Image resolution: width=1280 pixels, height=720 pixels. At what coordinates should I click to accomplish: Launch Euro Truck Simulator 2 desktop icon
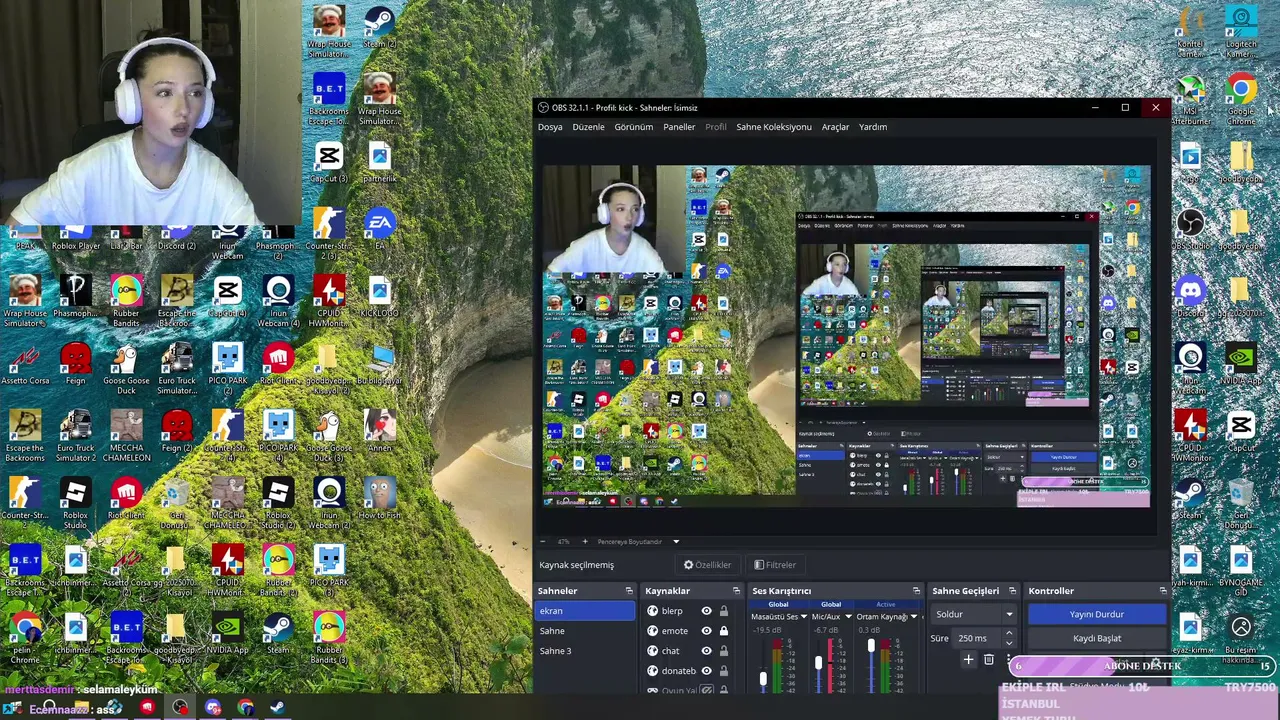pyautogui.click(x=76, y=437)
